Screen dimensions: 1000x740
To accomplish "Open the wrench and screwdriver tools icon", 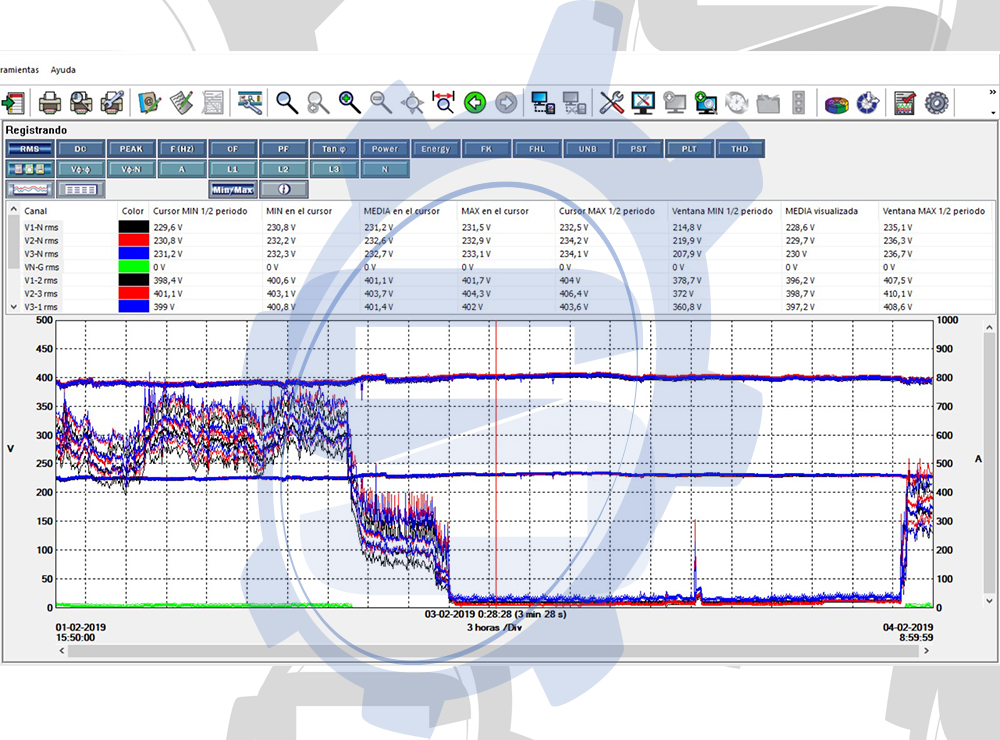I will 611,102.
